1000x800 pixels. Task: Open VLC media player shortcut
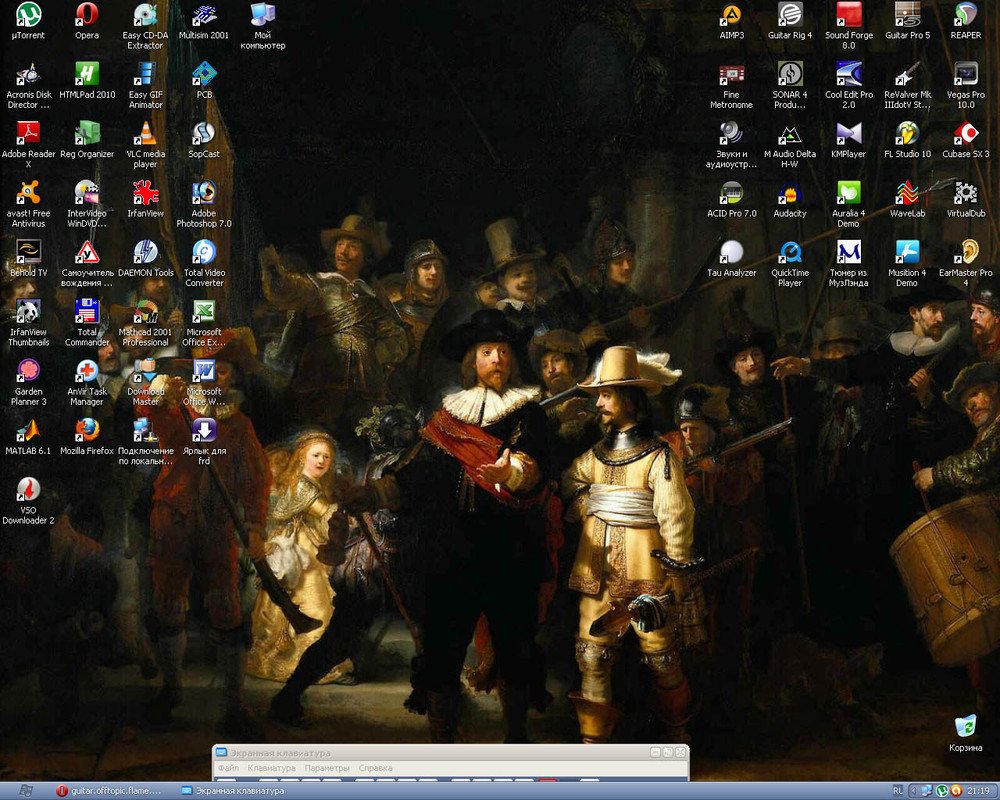click(x=145, y=145)
